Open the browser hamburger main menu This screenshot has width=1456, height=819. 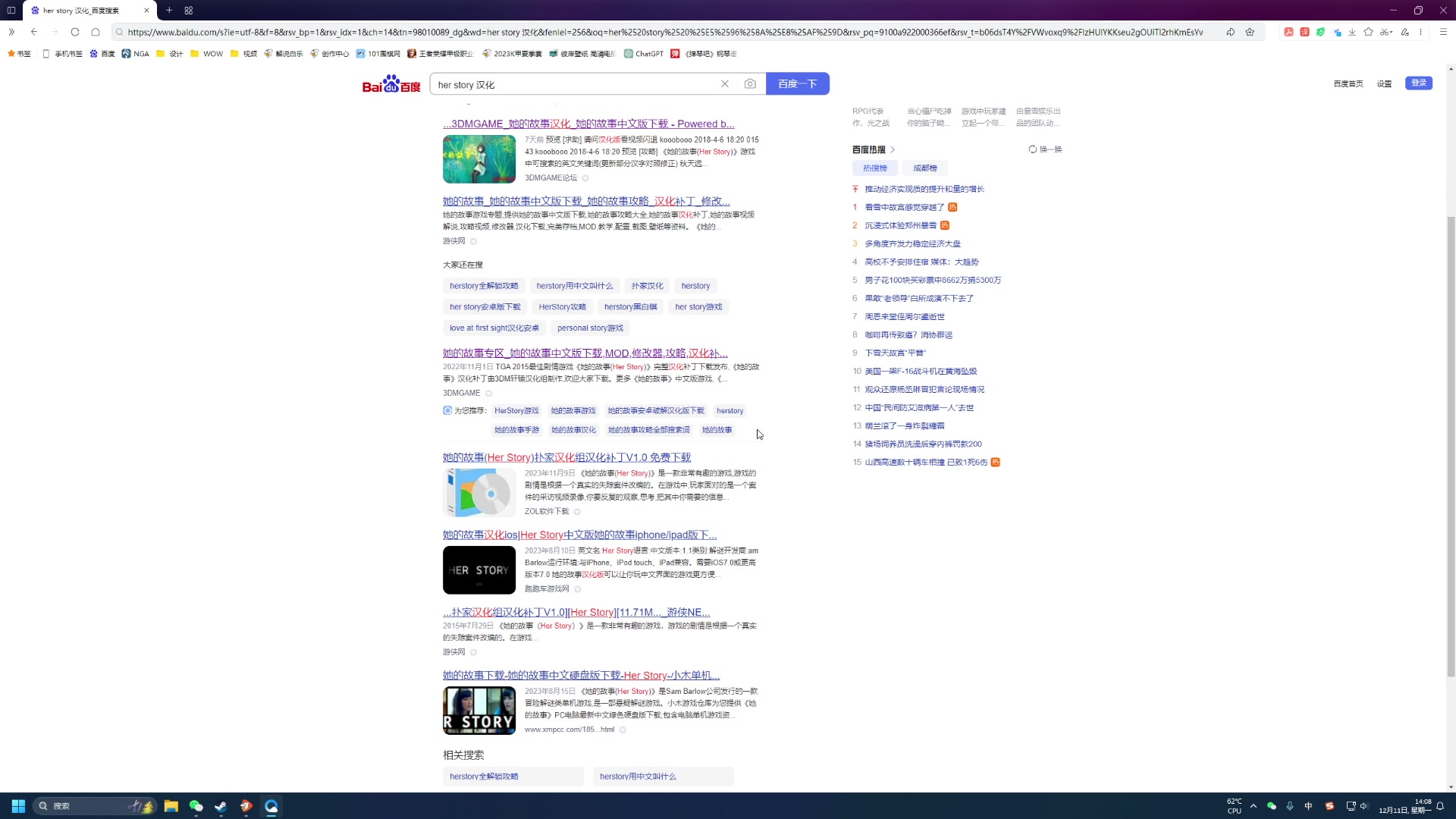pyautogui.click(x=1443, y=32)
